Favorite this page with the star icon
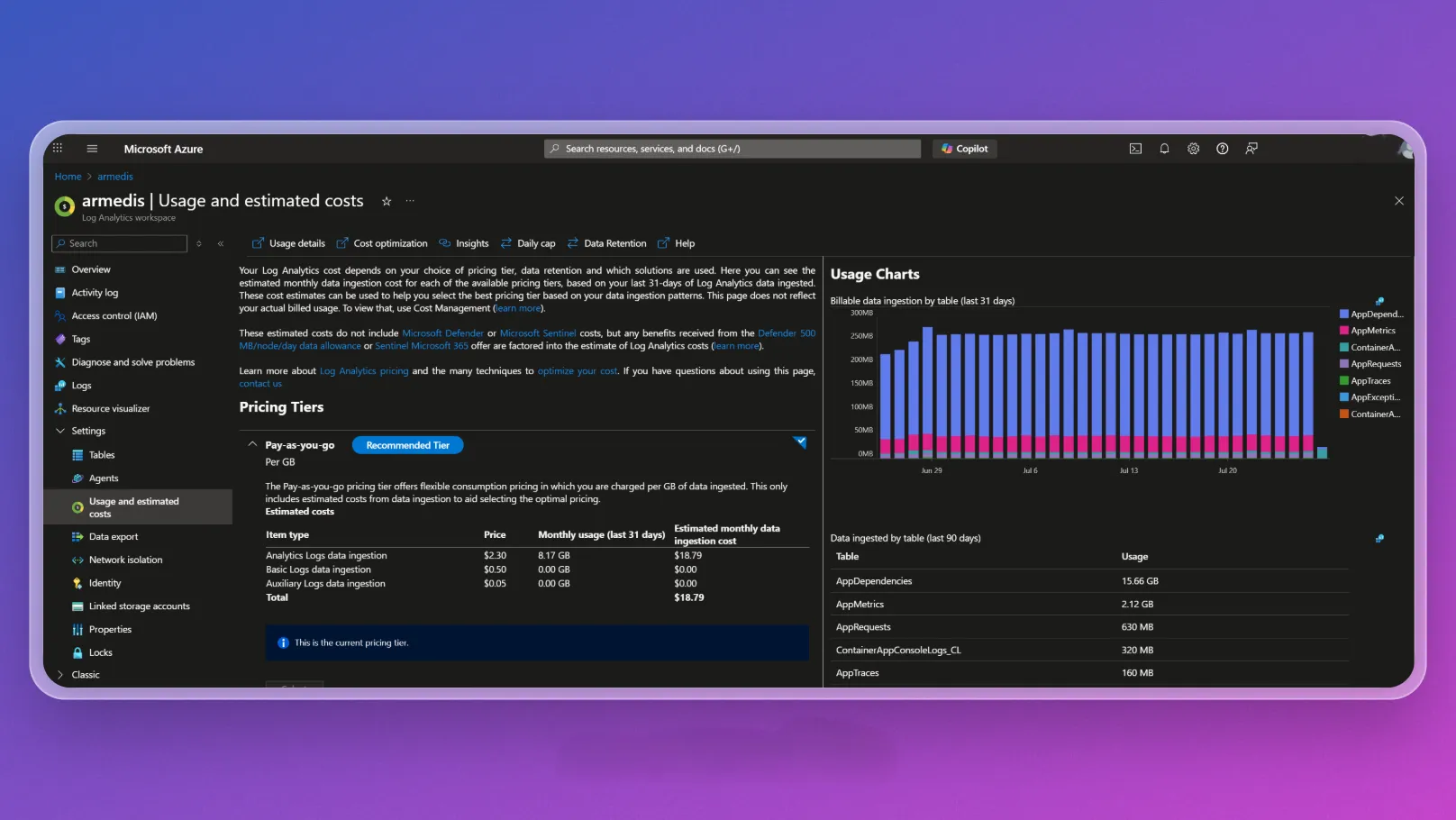1456x820 pixels. [387, 201]
